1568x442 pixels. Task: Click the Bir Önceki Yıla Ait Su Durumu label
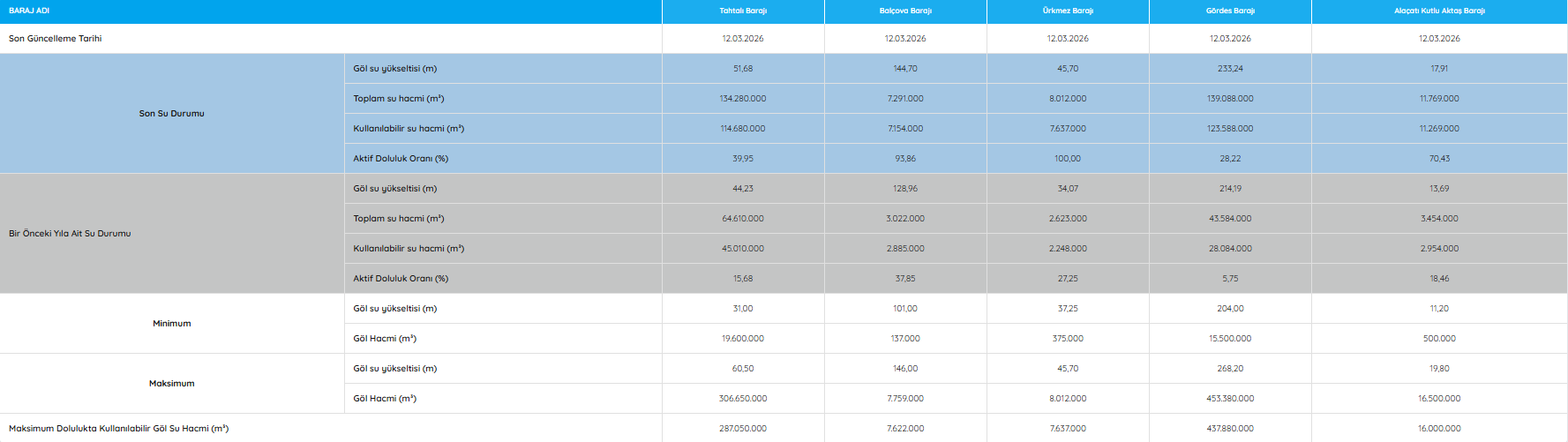(70, 234)
